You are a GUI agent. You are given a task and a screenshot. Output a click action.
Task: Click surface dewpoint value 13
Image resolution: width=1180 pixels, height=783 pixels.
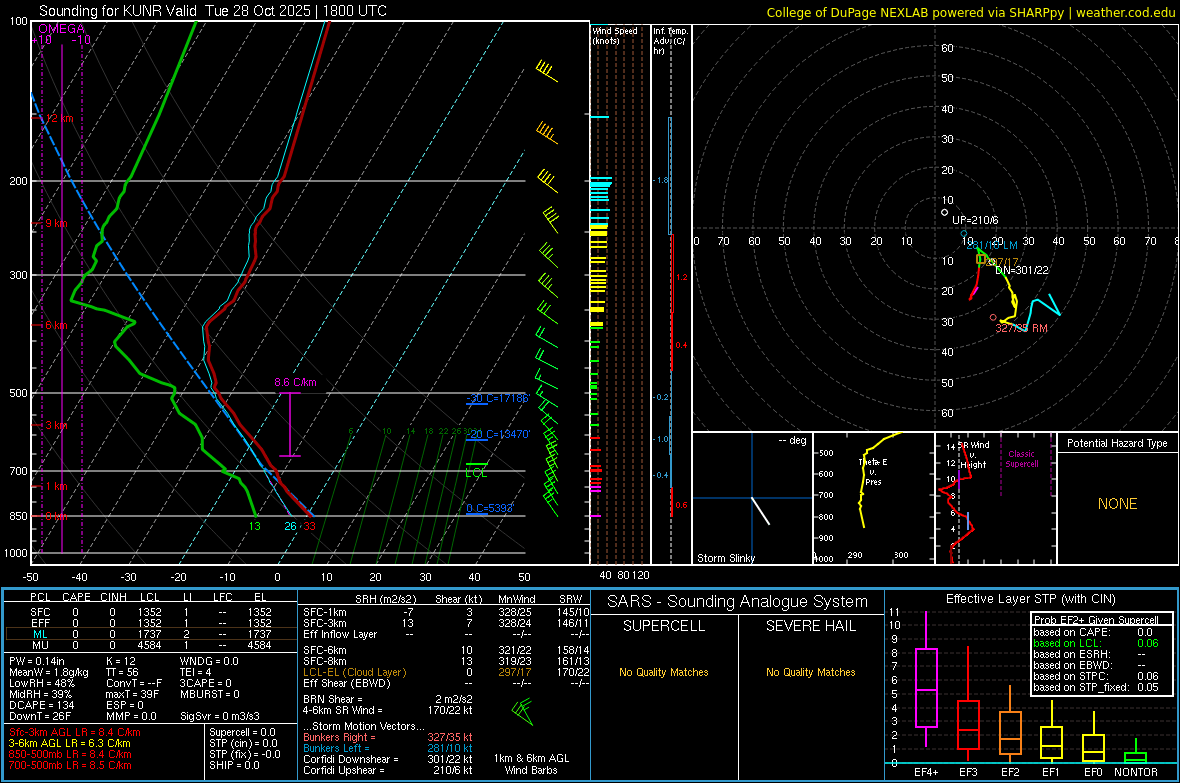pyautogui.click(x=254, y=526)
